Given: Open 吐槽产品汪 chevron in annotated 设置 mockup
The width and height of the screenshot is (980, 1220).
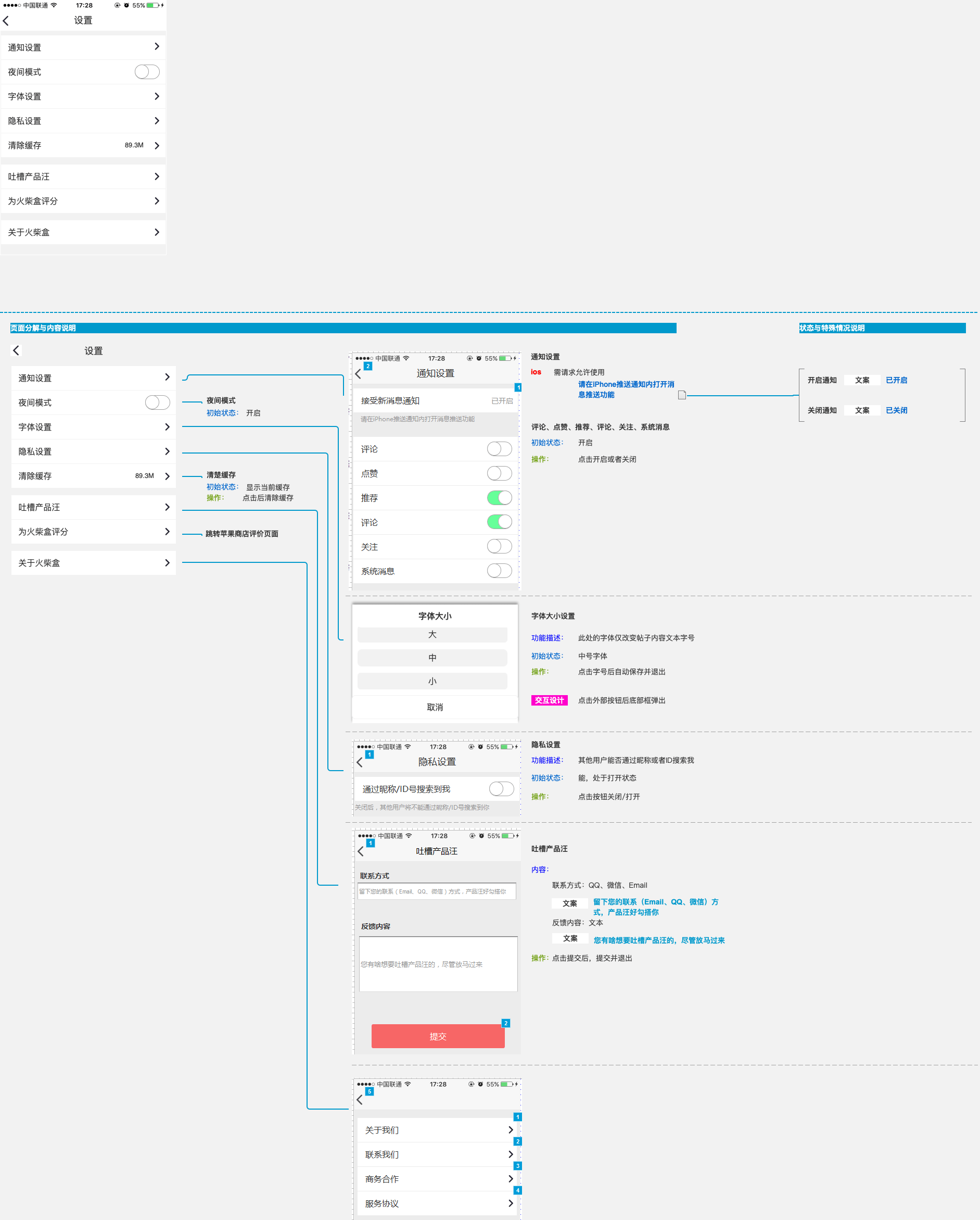Looking at the screenshot, I should tap(167, 507).
